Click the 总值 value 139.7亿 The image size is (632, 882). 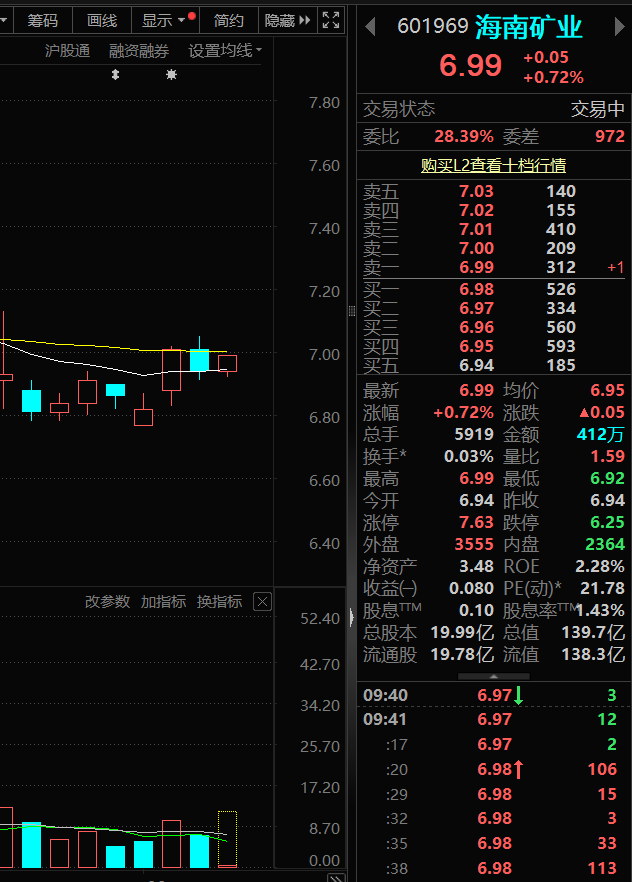pos(593,632)
